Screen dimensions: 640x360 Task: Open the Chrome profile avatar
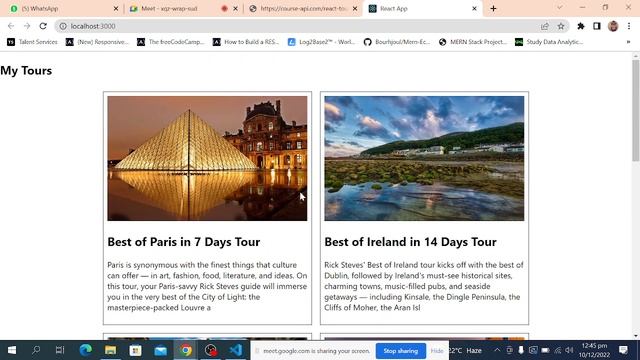(613, 26)
